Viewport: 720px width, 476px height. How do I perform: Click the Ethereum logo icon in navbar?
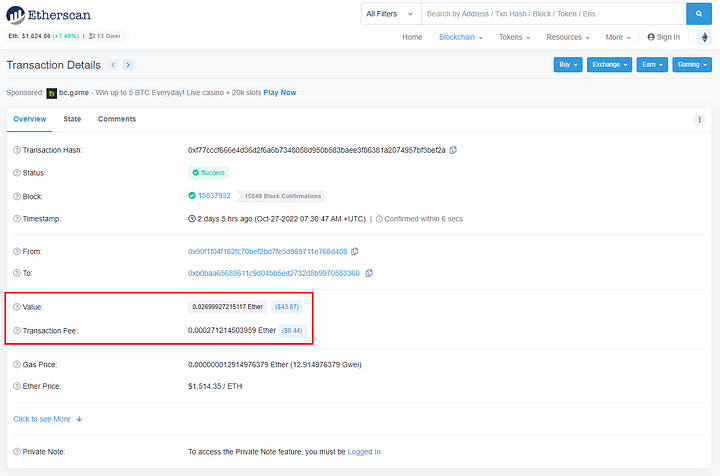pos(703,37)
